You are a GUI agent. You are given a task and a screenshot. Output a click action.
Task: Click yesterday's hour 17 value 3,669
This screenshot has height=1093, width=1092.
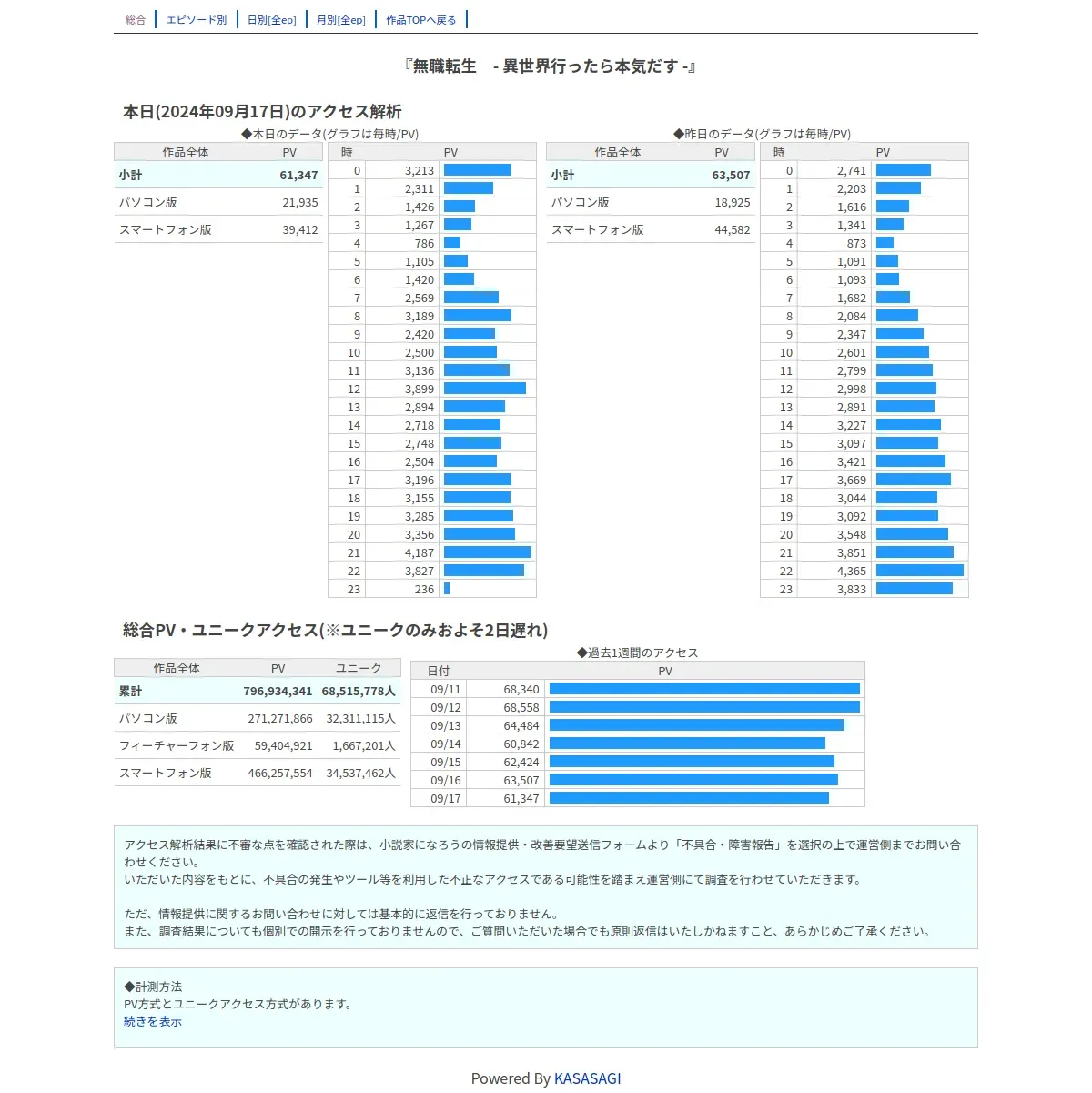point(852,480)
